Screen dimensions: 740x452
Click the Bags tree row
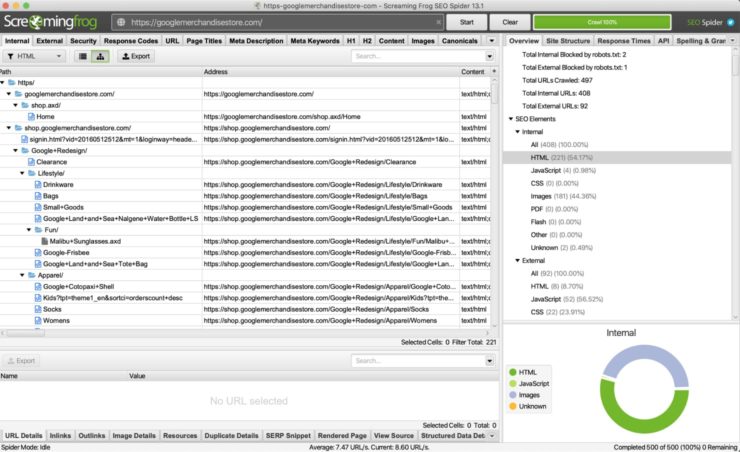[245, 196]
